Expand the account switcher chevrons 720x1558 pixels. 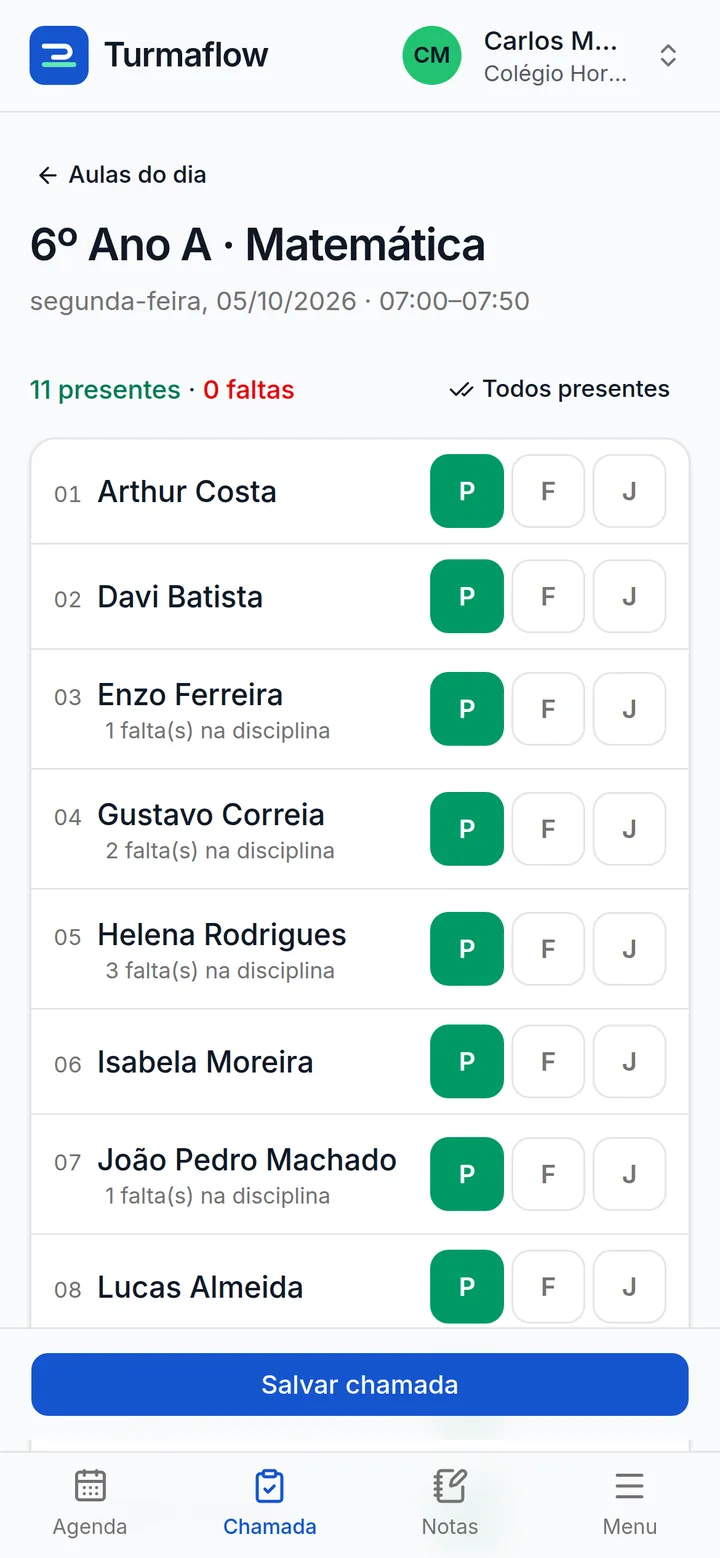[x=668, y=55]
